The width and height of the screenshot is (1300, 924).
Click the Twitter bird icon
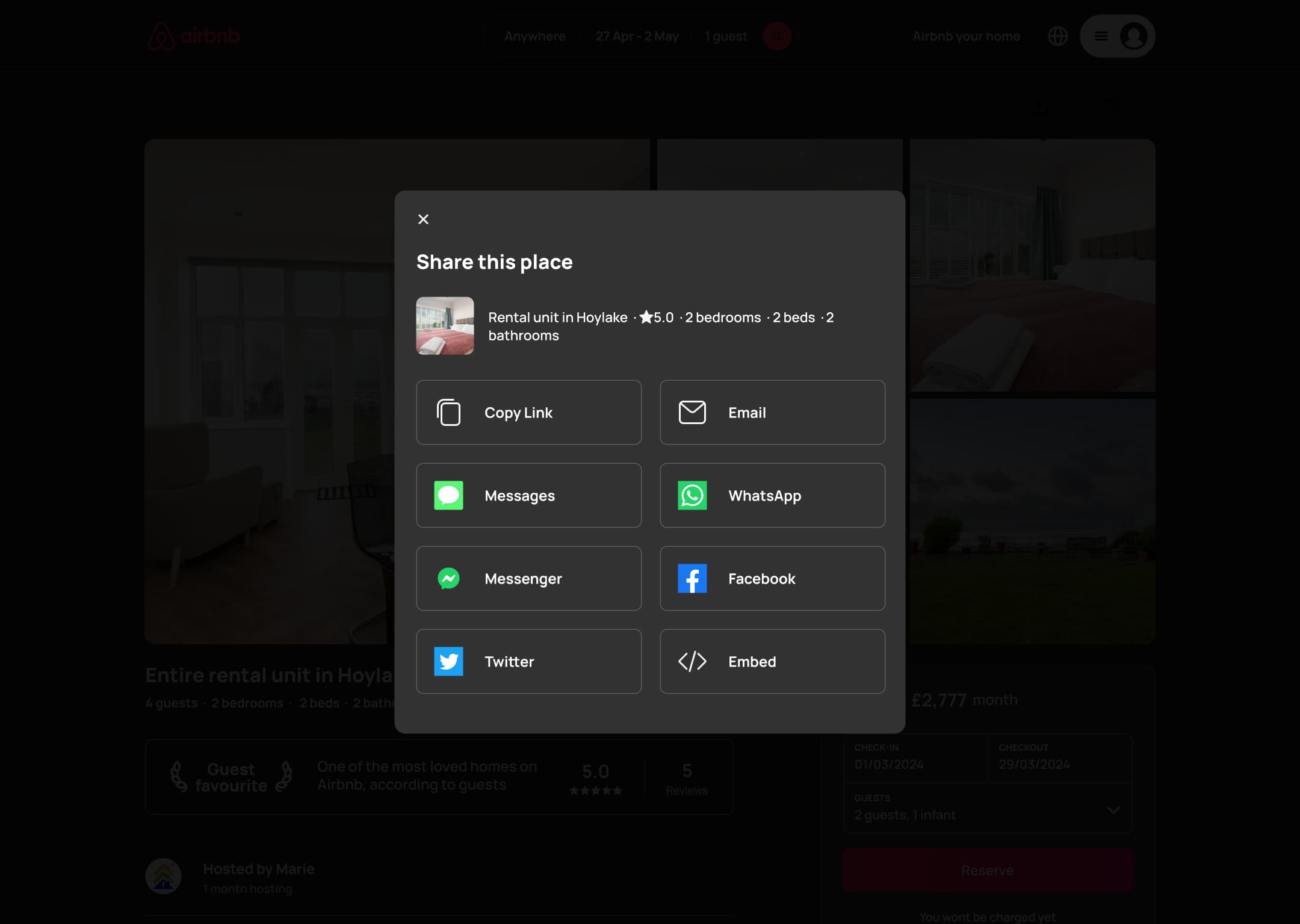448,661
